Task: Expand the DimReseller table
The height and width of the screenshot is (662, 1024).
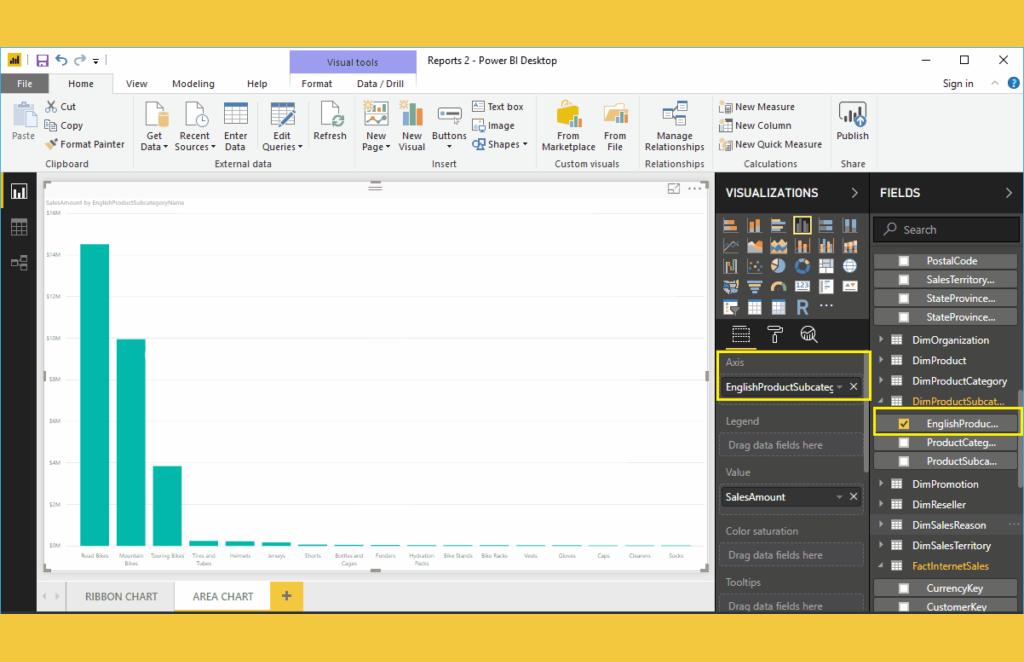Action: pyautogui.click(x=881, y=503)
